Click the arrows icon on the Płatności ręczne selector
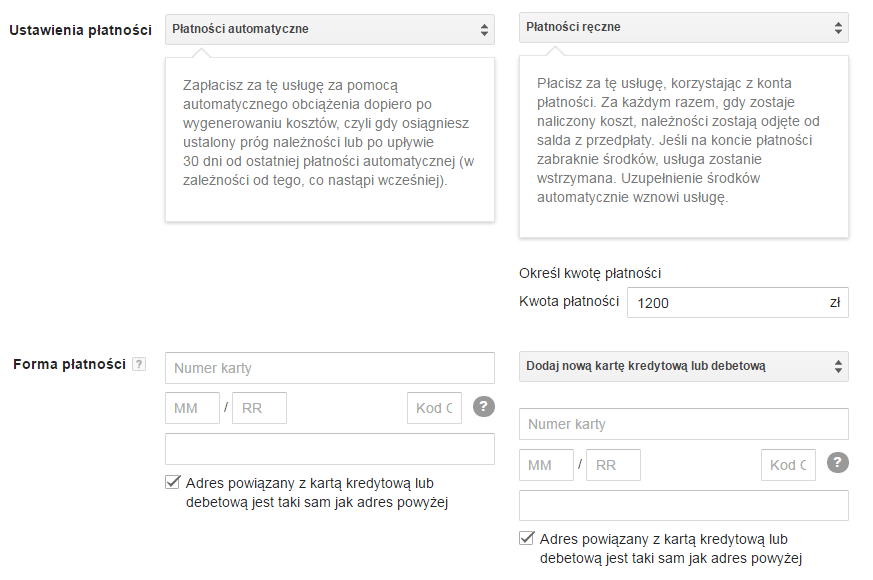The height and width of the screenshot is (580, 873). 837,27
